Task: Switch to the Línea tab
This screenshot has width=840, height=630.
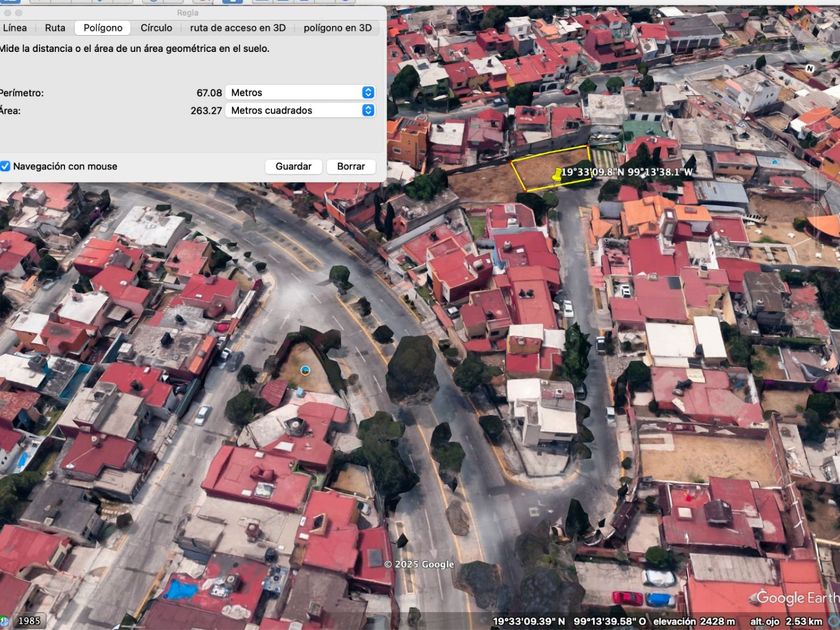Action: coord(14,28)
